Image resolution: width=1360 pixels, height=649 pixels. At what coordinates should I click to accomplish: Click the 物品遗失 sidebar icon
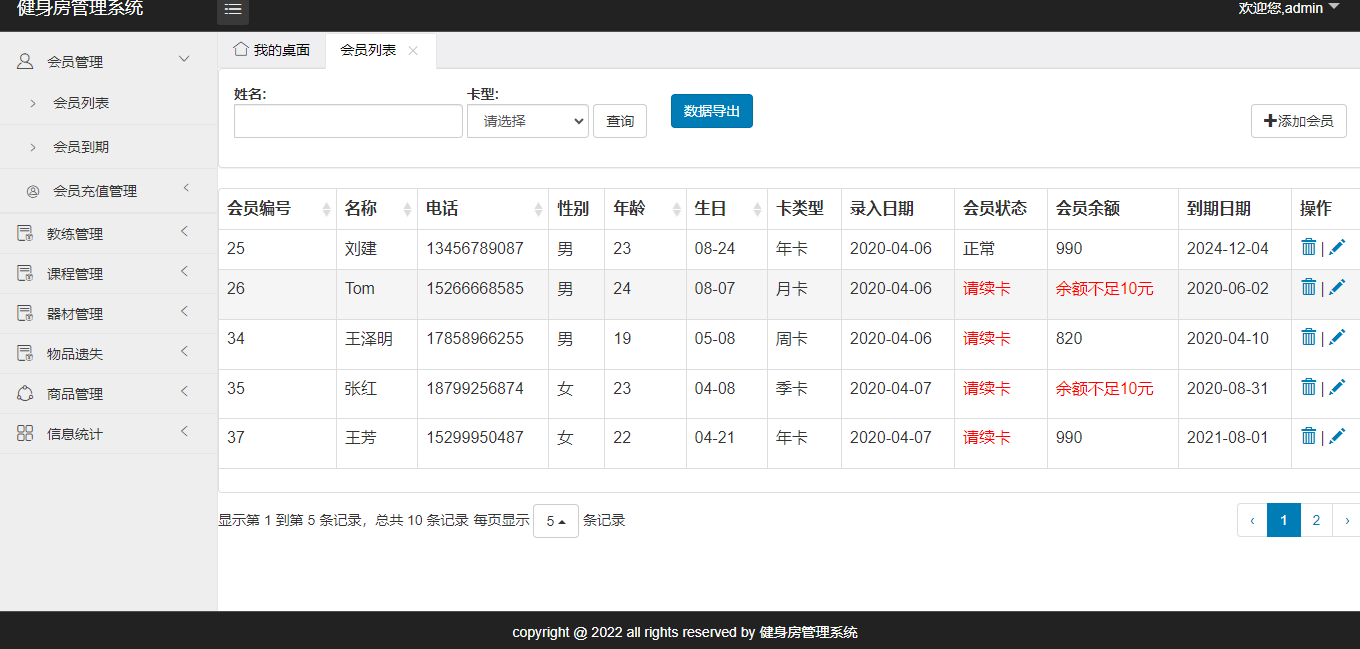click(x=26, y=353)
